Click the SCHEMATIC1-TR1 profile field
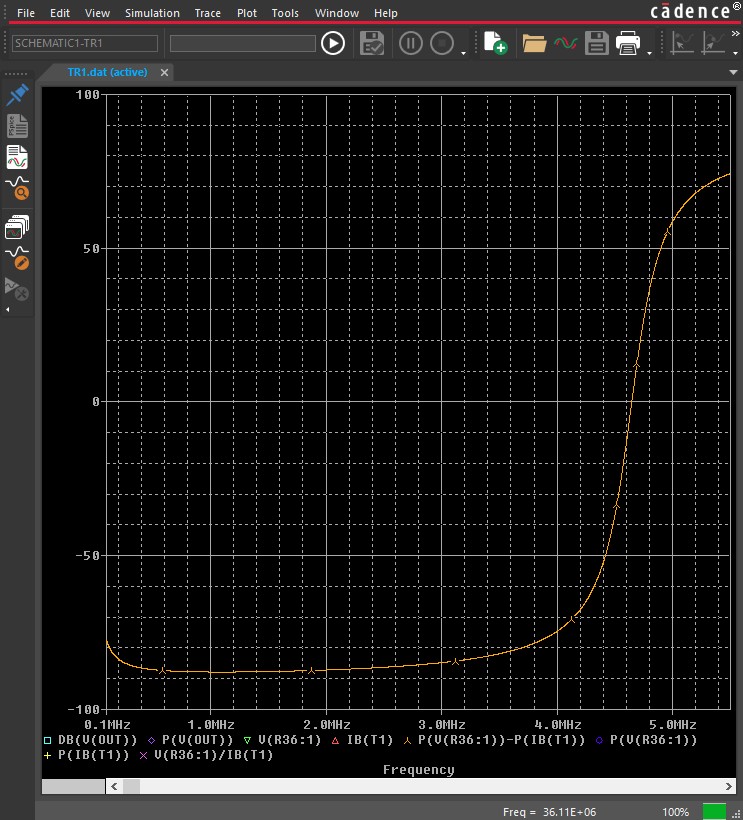Viewport: 743px width, 820px height. click(85, 43)
